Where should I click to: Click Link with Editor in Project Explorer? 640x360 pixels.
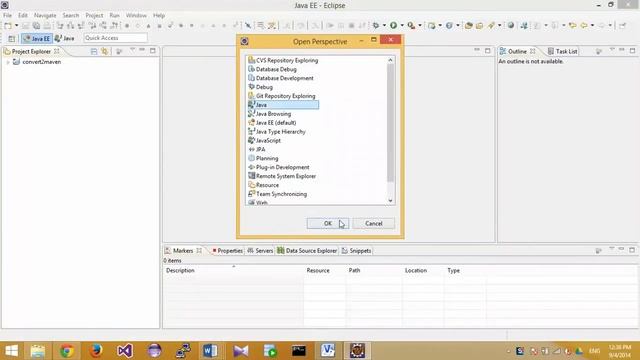point(105,51)
